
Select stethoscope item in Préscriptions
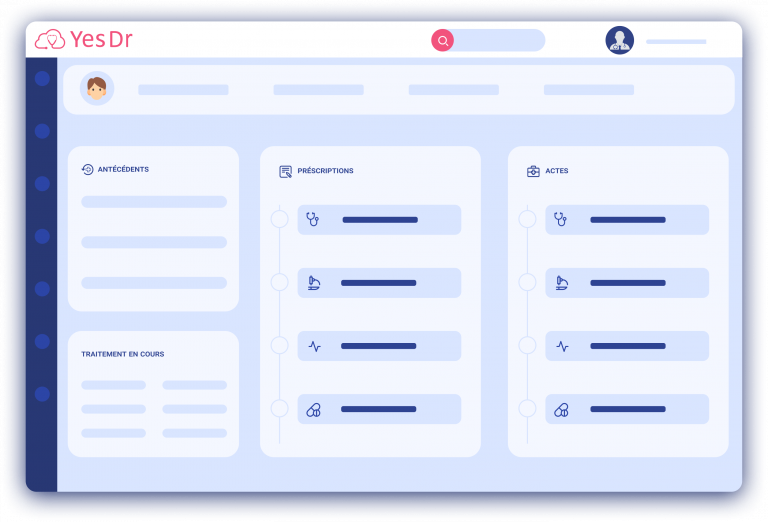pyautogui.click(x=379, y=220)
